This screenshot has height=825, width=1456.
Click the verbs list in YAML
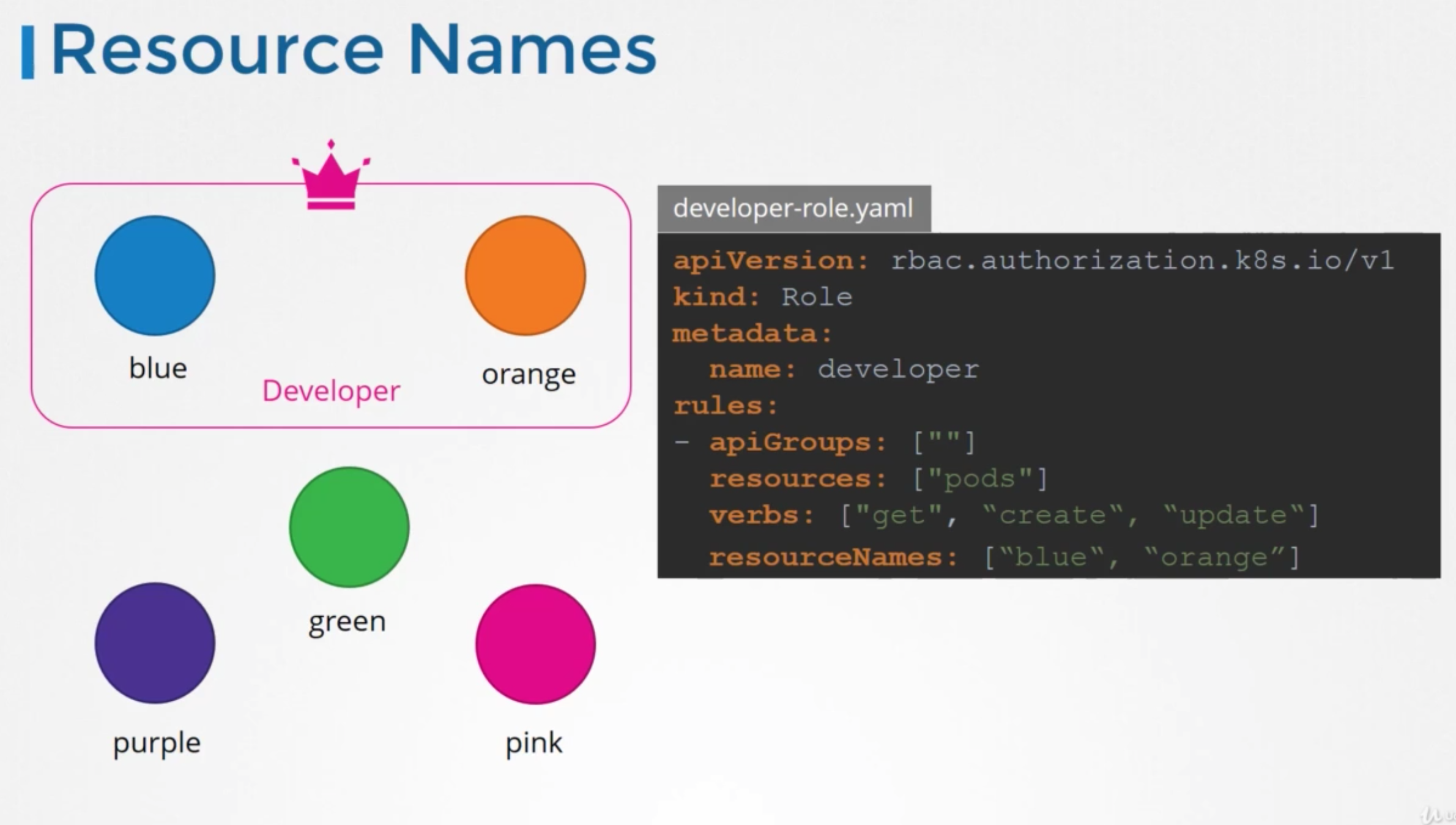pos(1079,515)
